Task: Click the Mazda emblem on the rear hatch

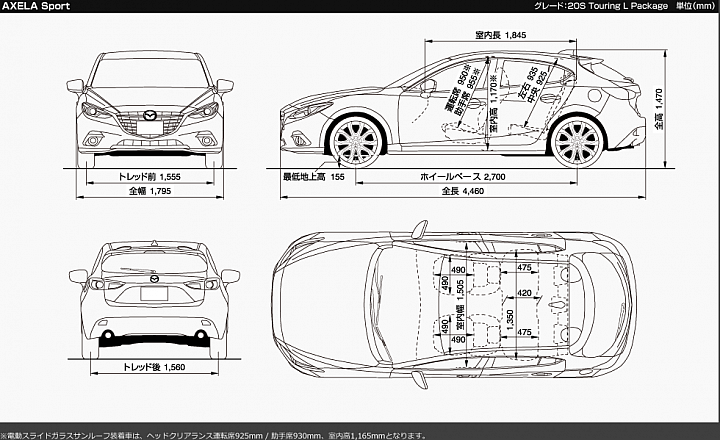Action: point(154,278)
